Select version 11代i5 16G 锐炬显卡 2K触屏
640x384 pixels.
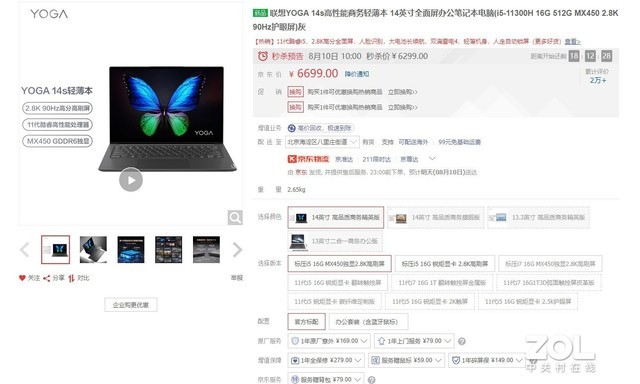[x=430, y=302]
